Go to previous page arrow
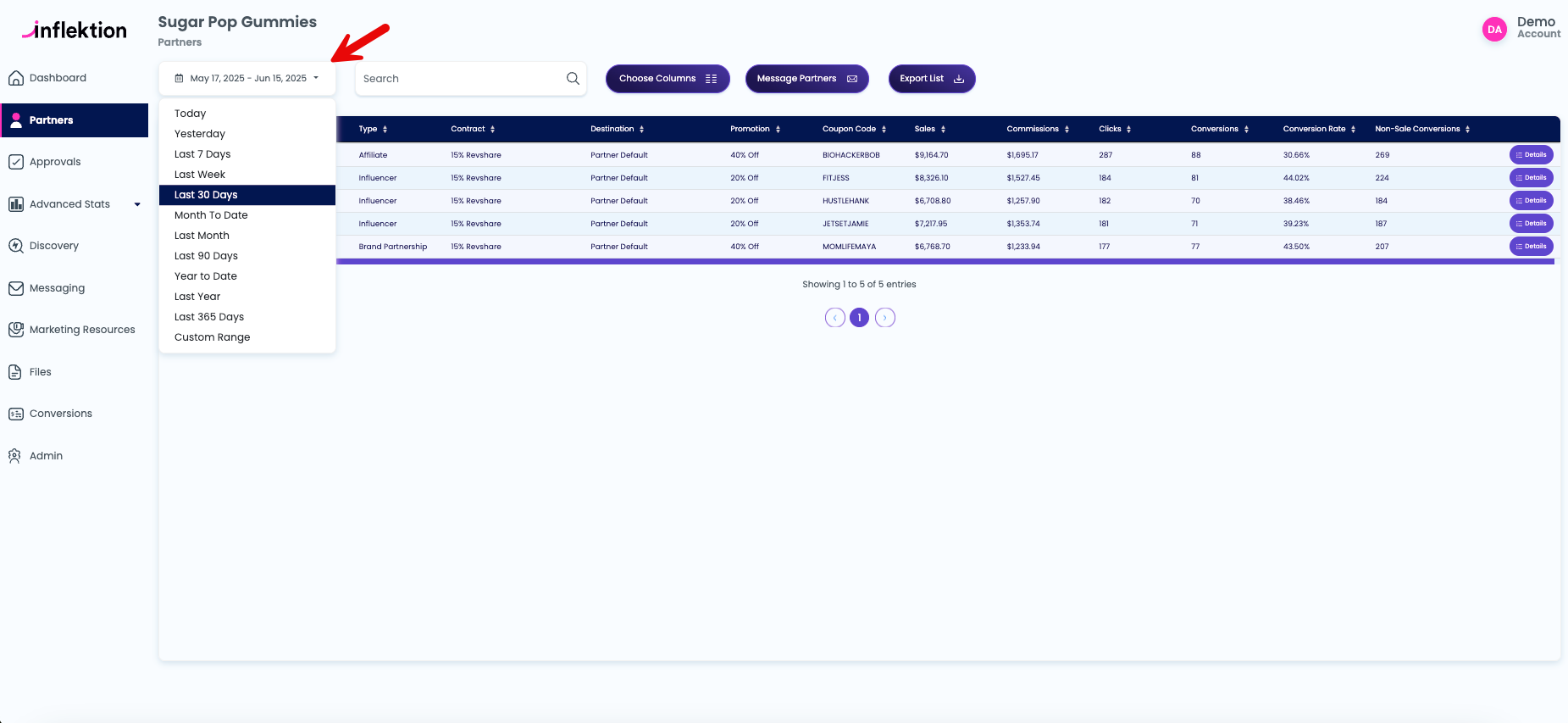This screenshot has height=723, width=1568. tap(834, 318)
